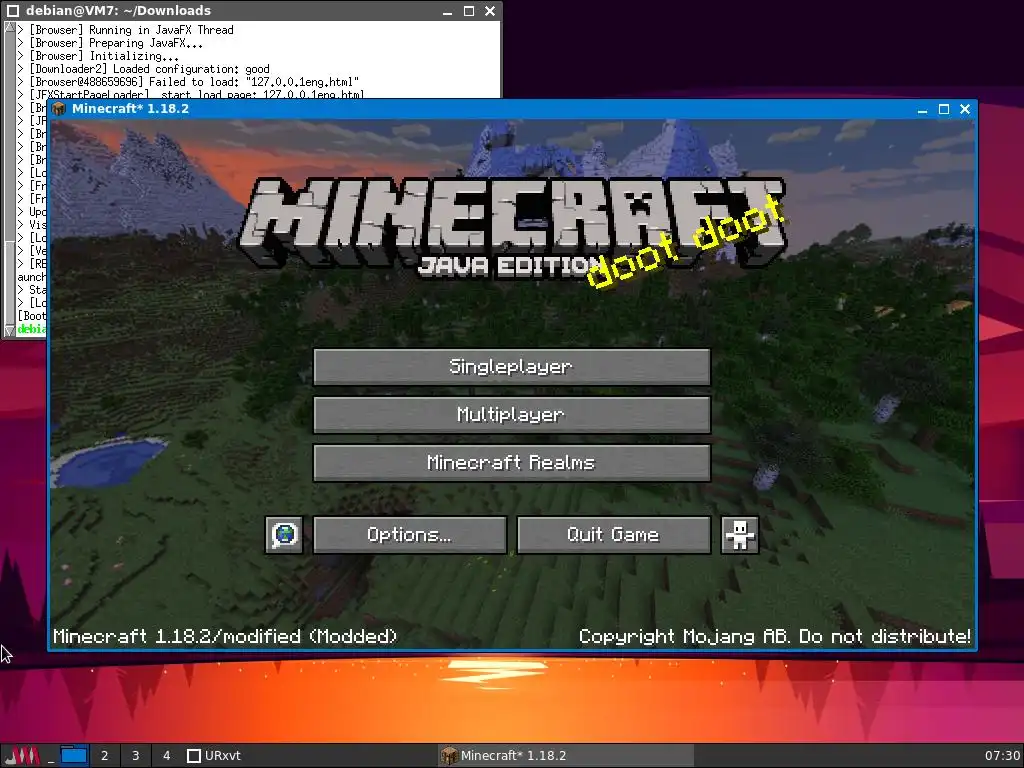Click terminal line 'Running in JavaFX Thread'

(161, 30)
